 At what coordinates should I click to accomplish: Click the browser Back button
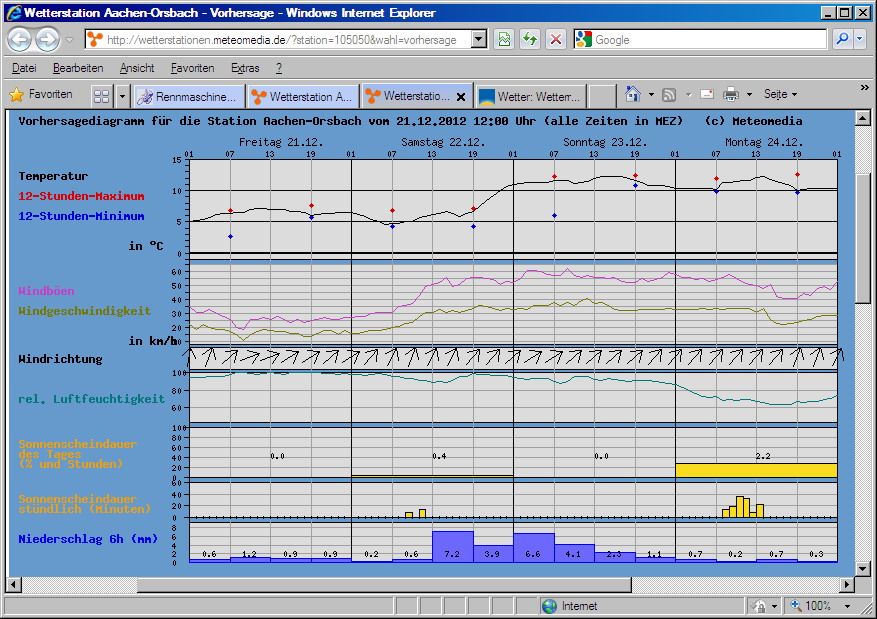pyautogui.click(x=20, y=40)
